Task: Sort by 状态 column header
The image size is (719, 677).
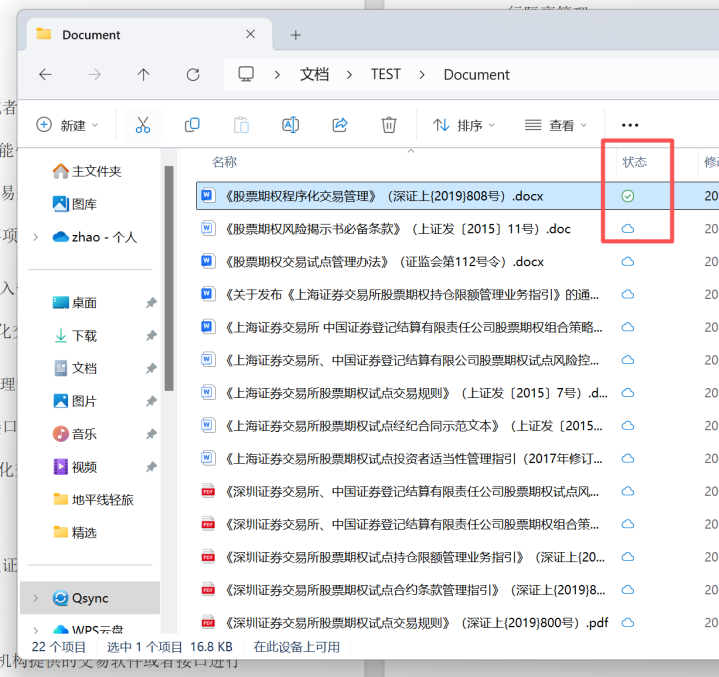Action: click(x=635, y=162)
